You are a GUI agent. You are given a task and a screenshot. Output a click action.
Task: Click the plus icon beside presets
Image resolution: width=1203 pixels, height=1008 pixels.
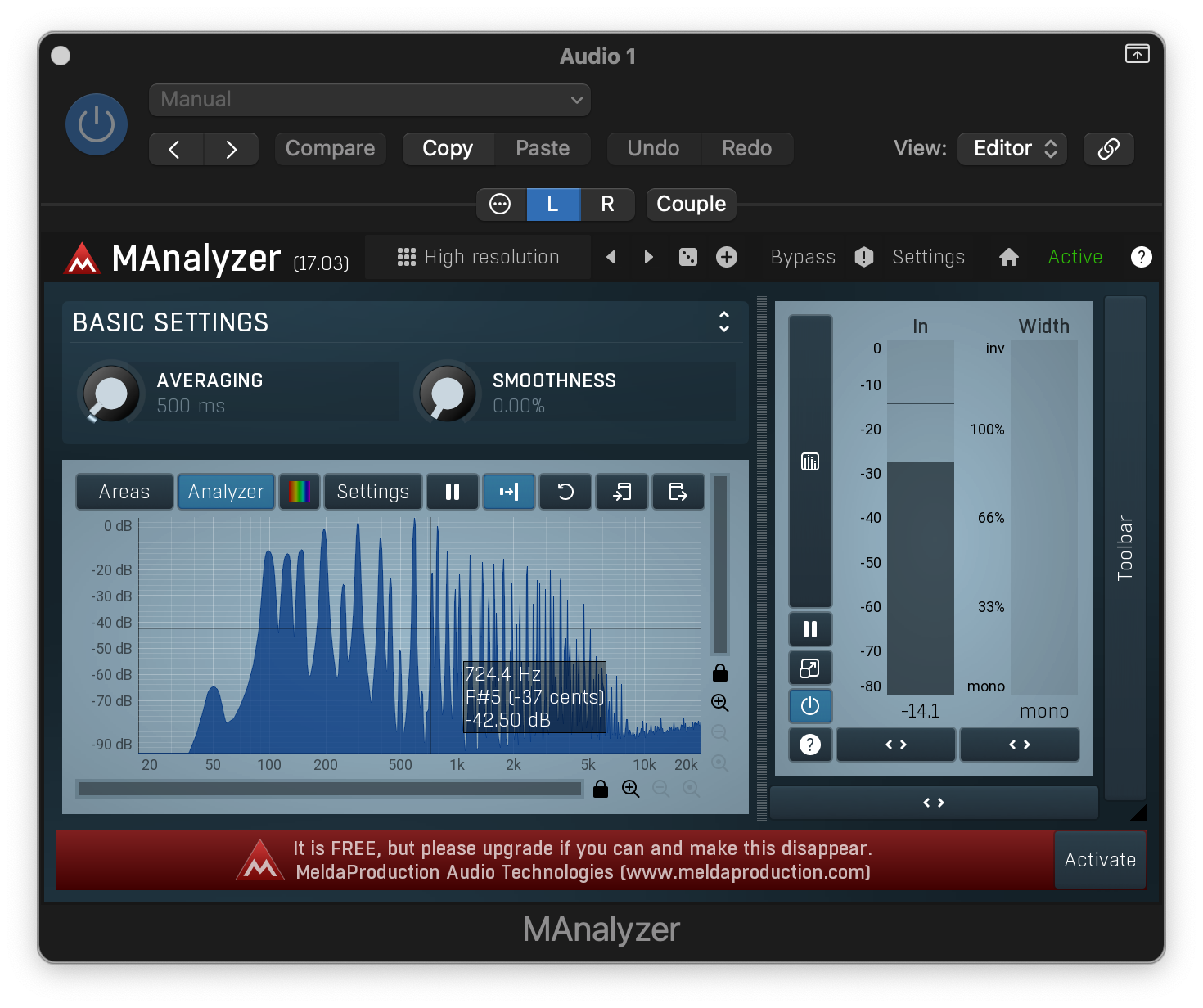click(x=727, y=257)
